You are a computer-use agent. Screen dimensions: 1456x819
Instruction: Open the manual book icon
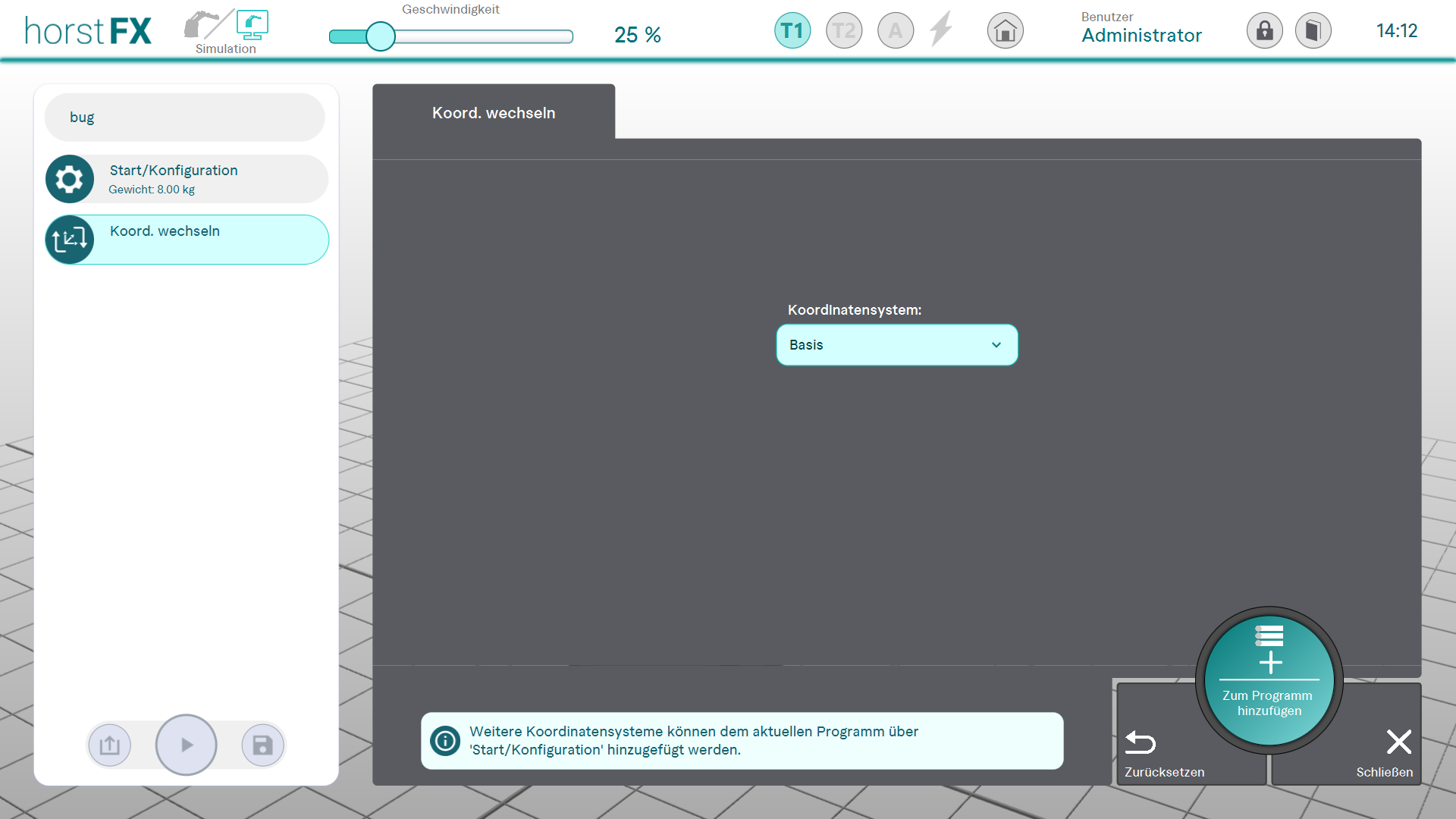click(1313, 31)
